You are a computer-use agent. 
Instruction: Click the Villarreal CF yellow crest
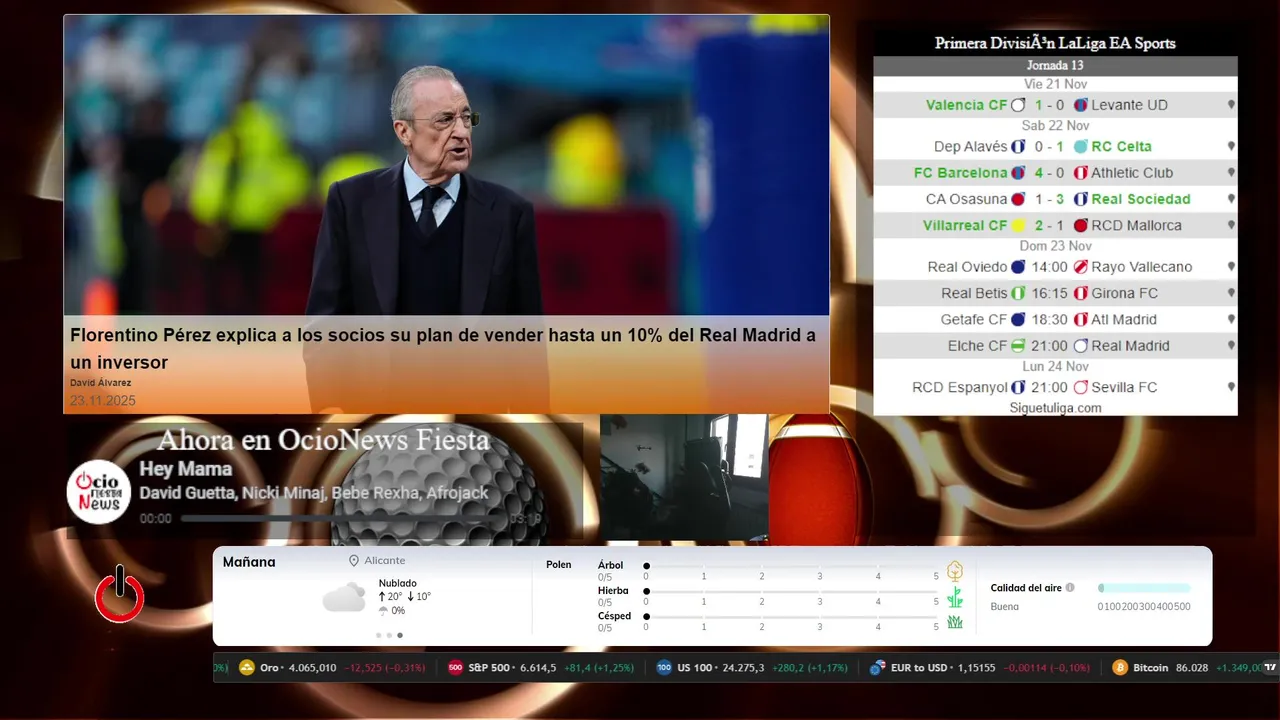click(1018, 226)
